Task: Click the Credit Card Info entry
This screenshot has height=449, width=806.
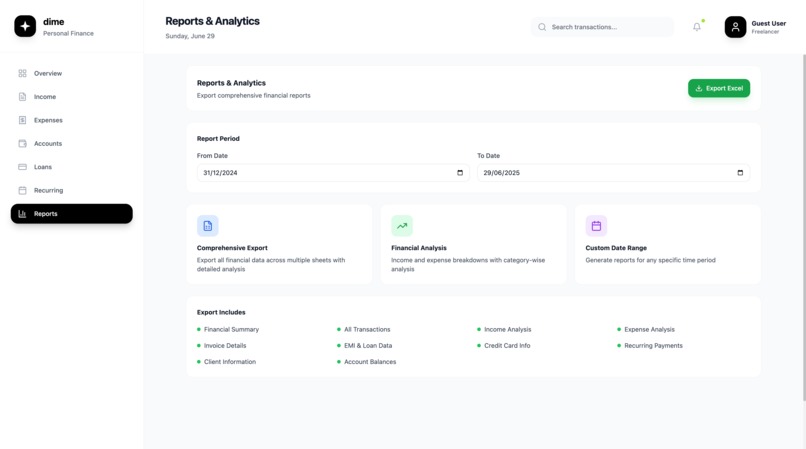Action: pyautogui.click(x=503, y=346)
